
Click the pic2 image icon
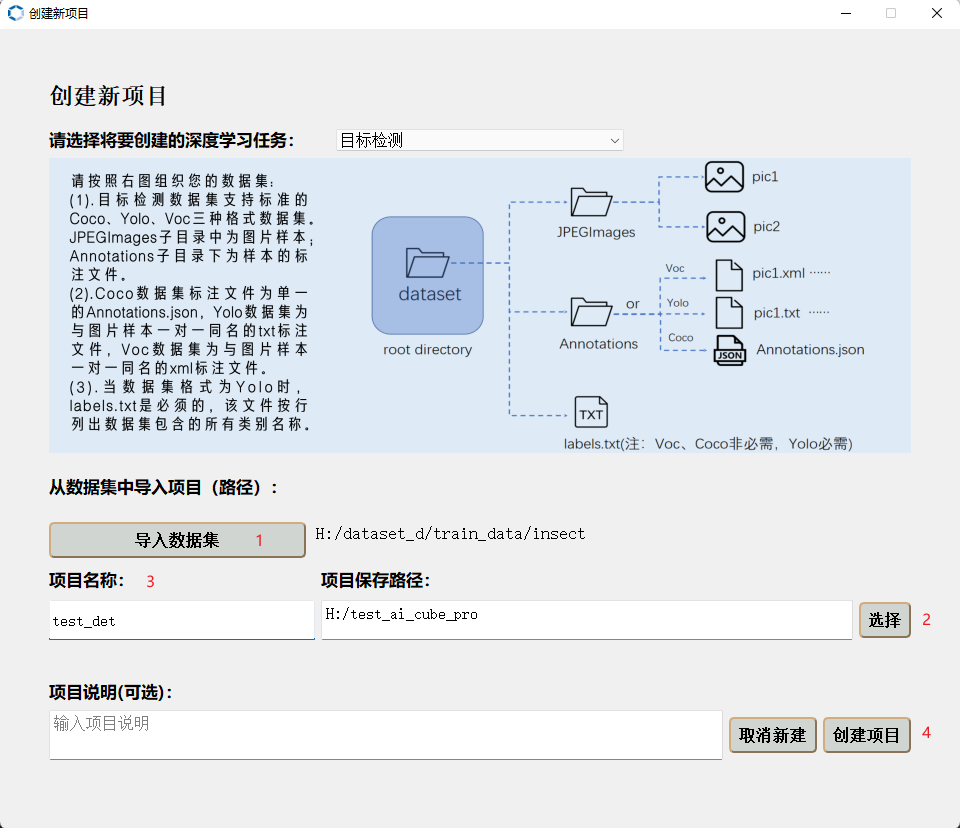tap(726, 227)
